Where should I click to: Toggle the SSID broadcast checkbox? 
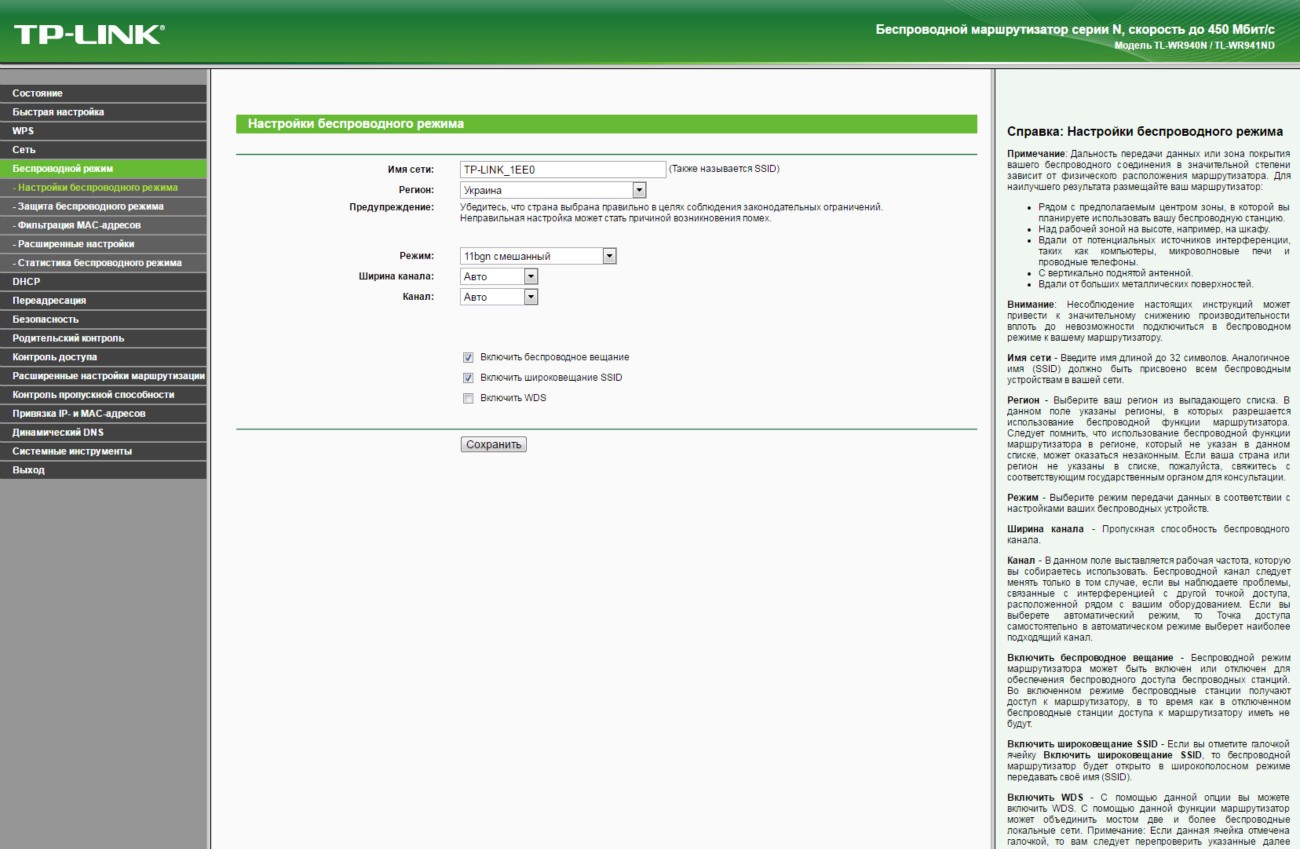coord(468,378)
